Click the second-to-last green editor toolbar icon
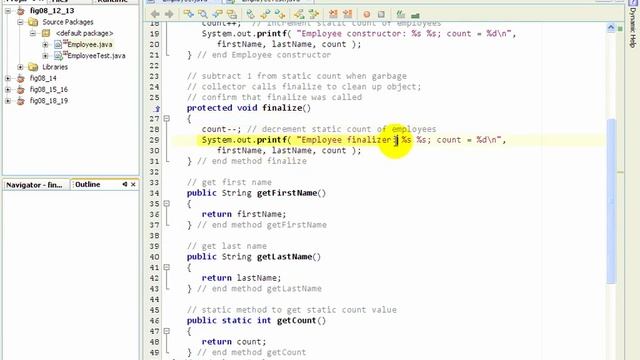This screenshot has width=640, height=360. pos(401,15)
